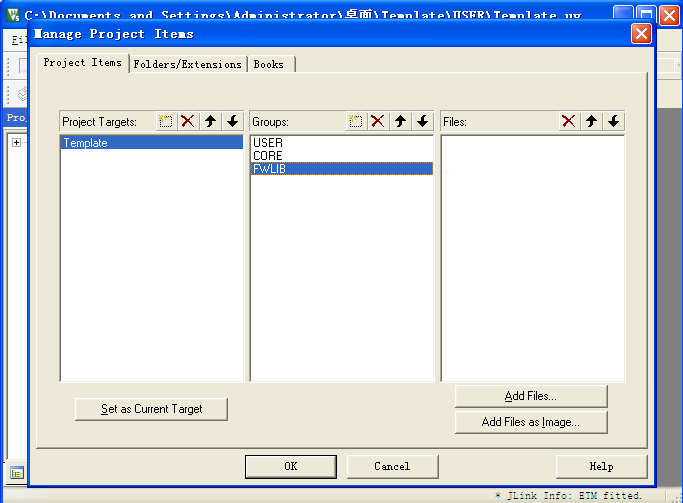Viewport: 683px width, 503px height.
Task: Select the Template target
Action: [x=152, y=142]
